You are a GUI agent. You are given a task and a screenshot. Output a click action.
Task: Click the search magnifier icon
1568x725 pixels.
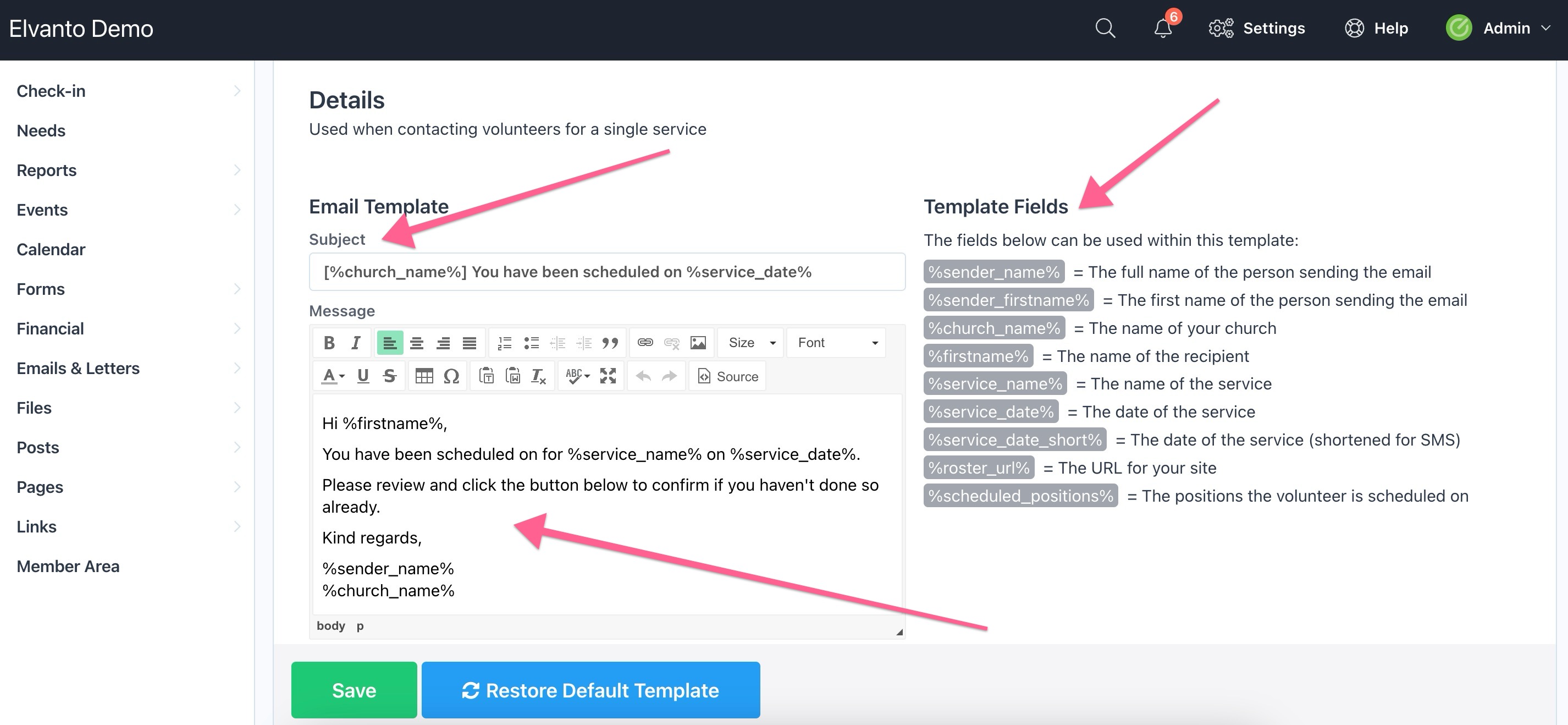[1105, 28]
